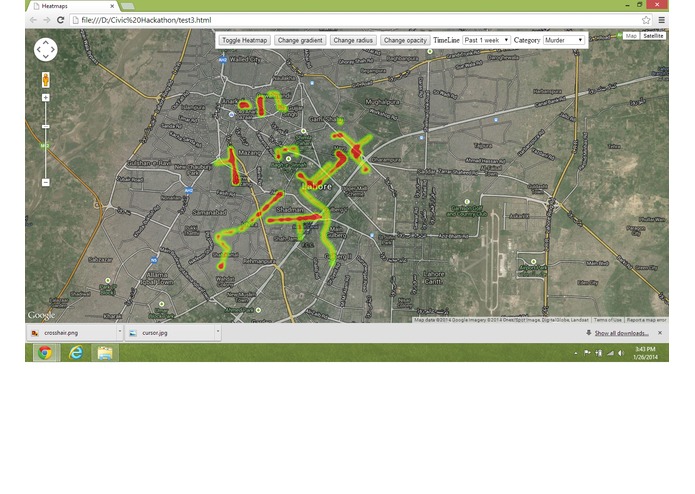Viewport: 695px width, 494px height.
Task: Open File Explorer from the taskbar
Action: point(105,353)
